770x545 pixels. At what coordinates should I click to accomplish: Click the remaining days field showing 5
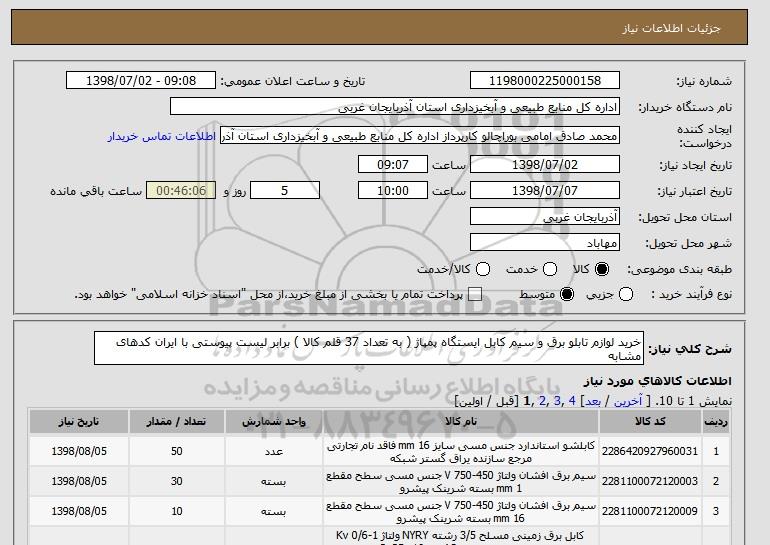click(x=285, y=191)
